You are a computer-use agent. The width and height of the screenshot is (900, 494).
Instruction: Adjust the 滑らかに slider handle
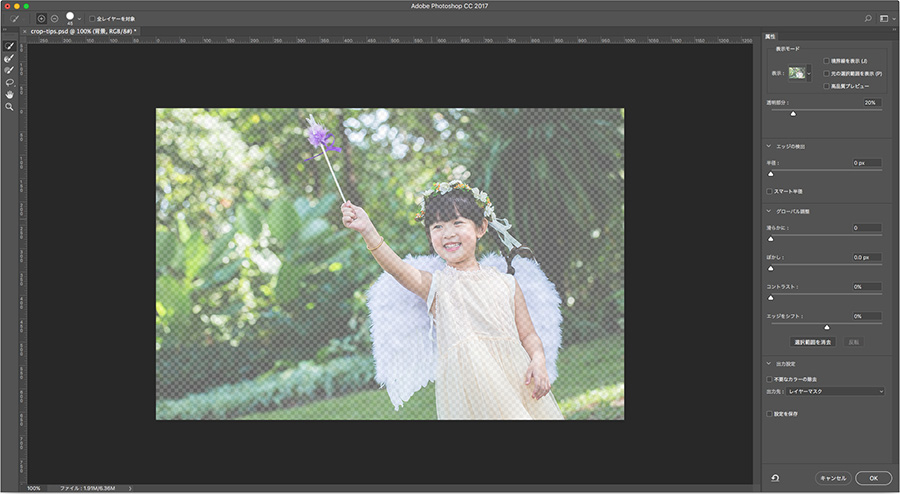click(771, 239)
